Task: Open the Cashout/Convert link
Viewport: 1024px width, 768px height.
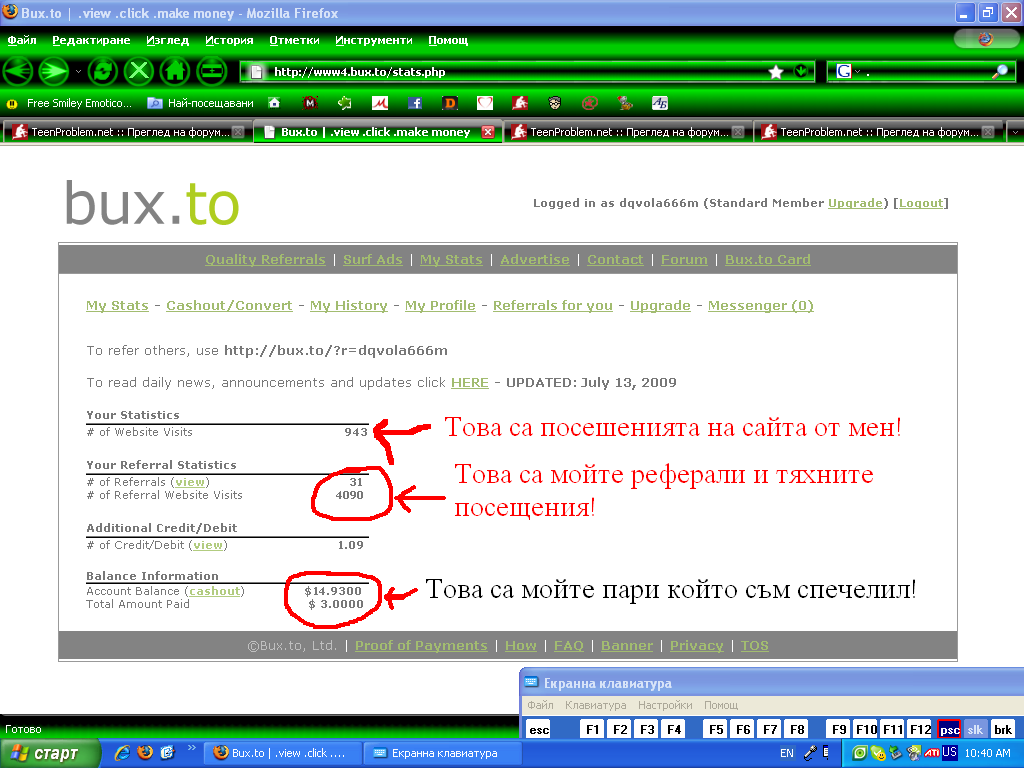Action: click(x=229, y=306)
